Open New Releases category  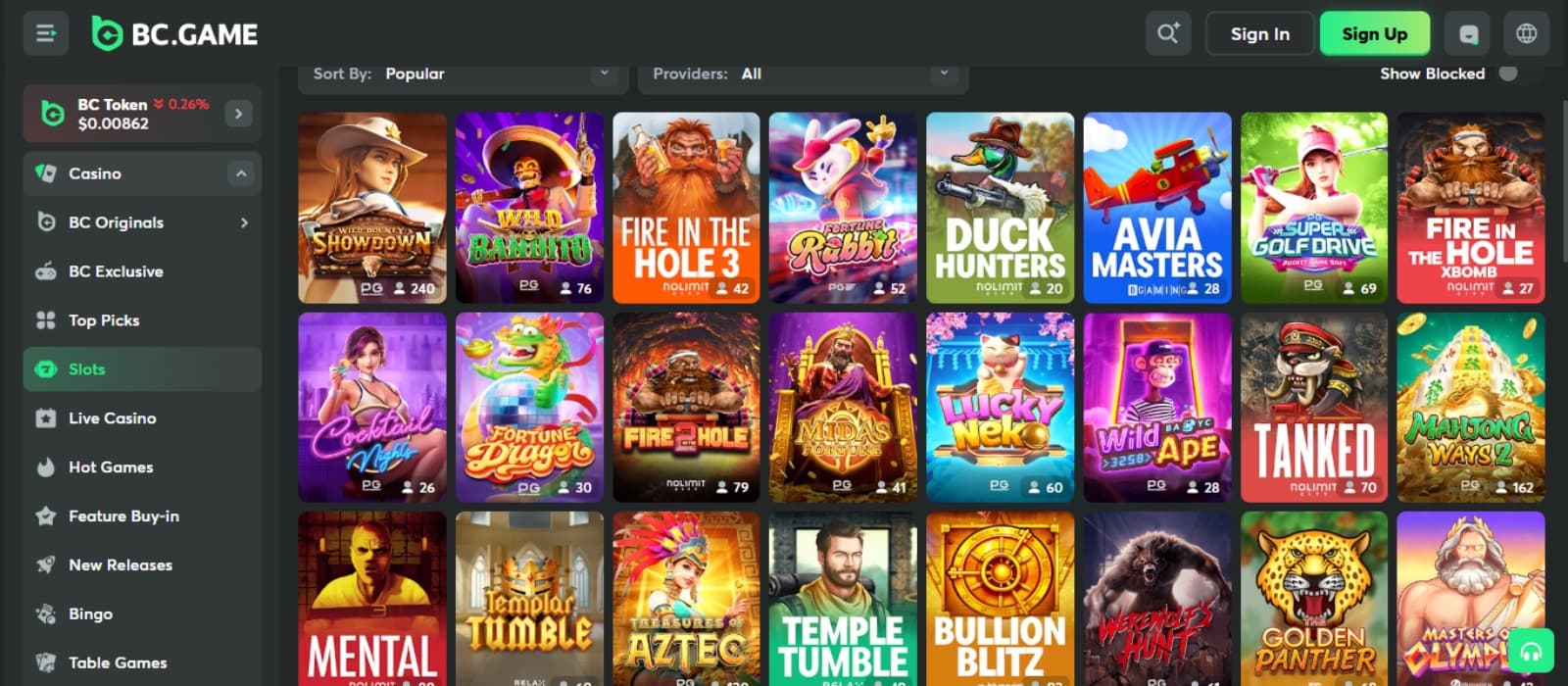coord(142,565)
